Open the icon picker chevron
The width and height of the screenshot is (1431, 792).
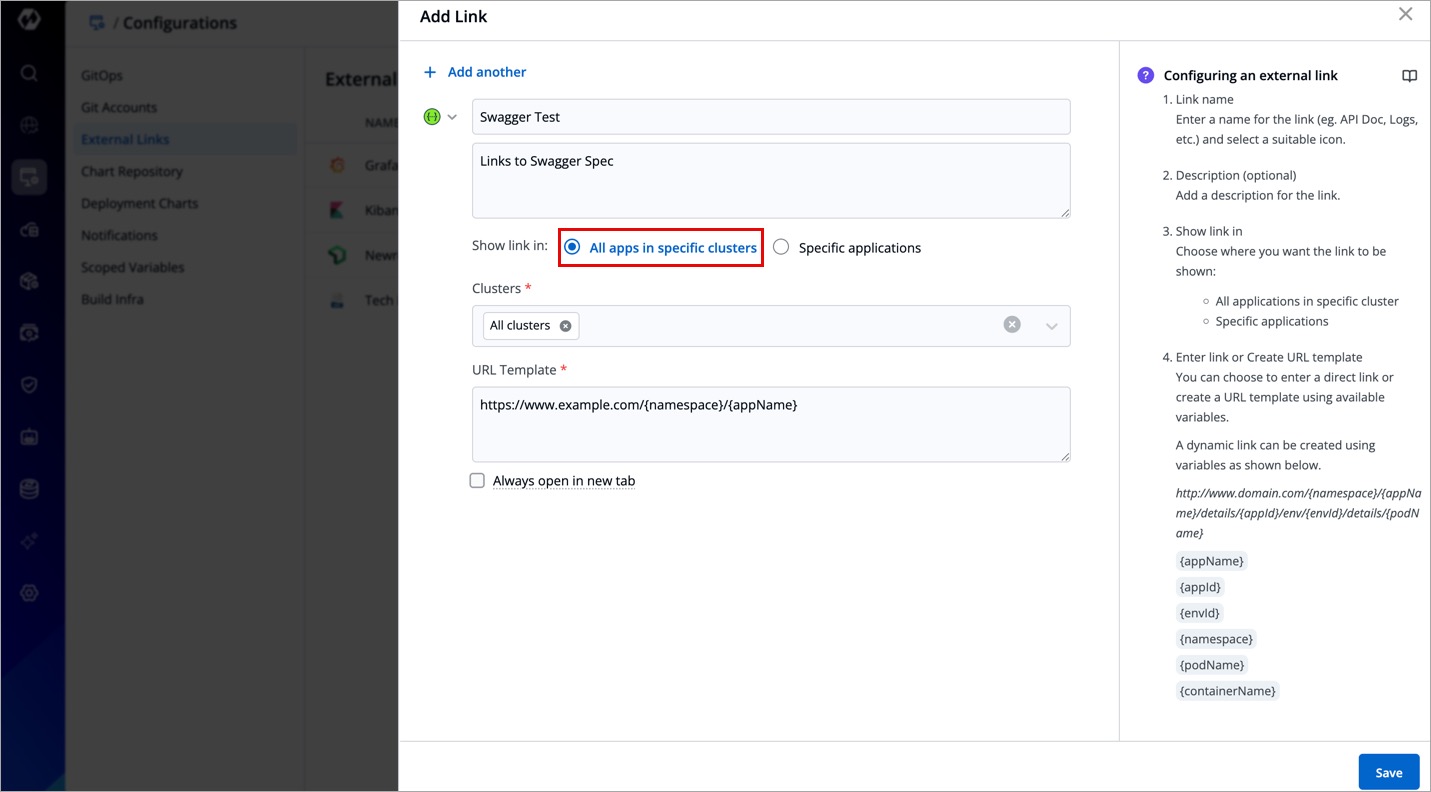(x=452, y=117)
